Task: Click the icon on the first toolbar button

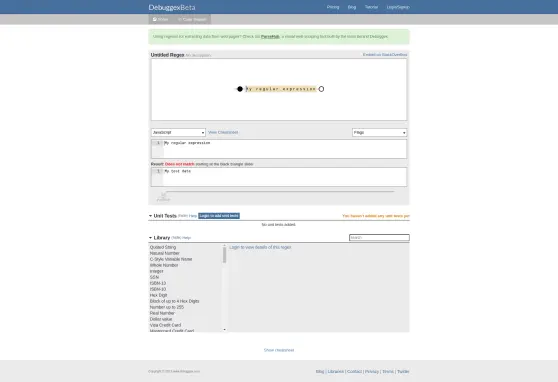Action: [x=155, y=19]
